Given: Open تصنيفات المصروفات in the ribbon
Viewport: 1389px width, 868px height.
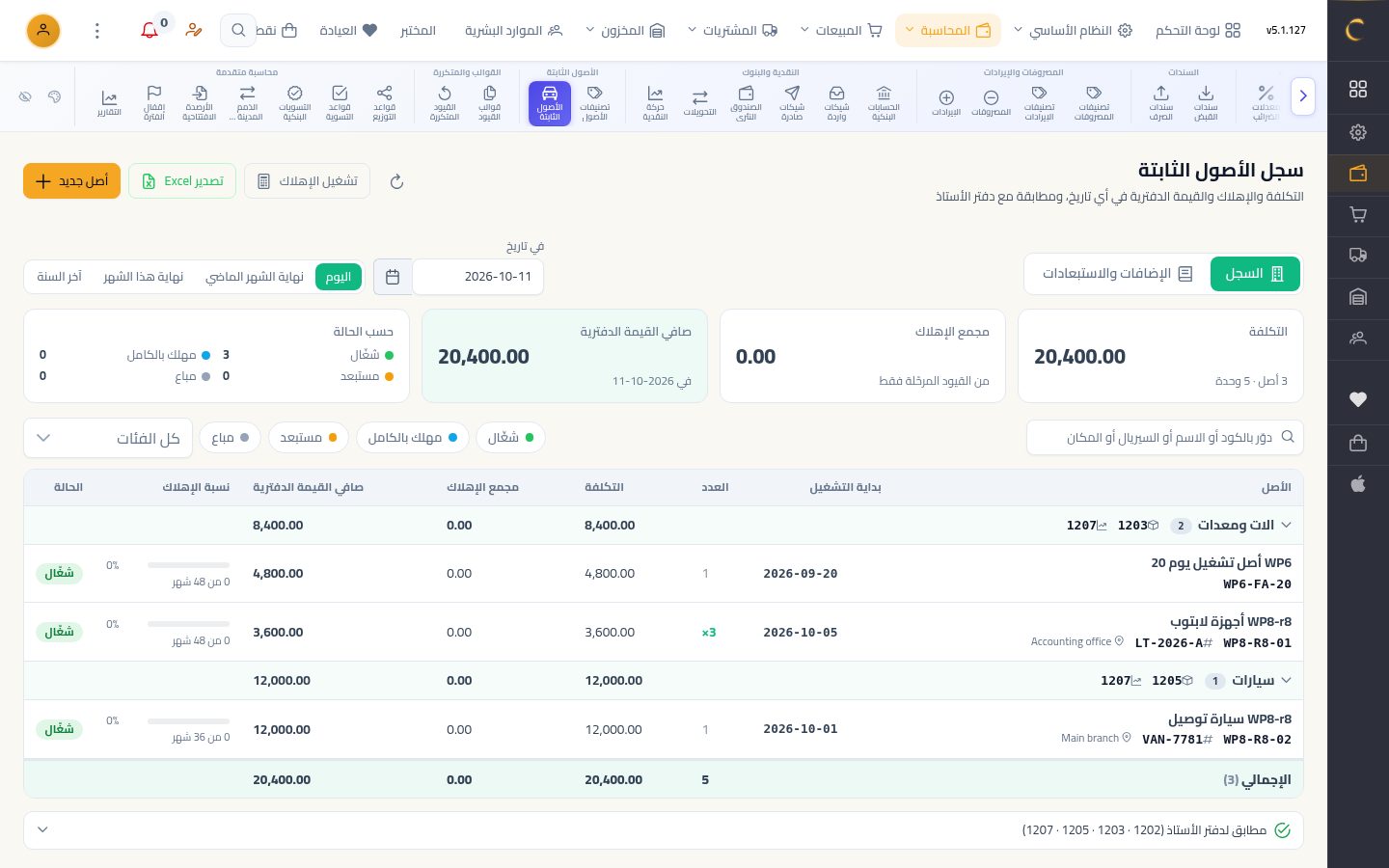Looking at the screenshot, I should [1094, 103].
